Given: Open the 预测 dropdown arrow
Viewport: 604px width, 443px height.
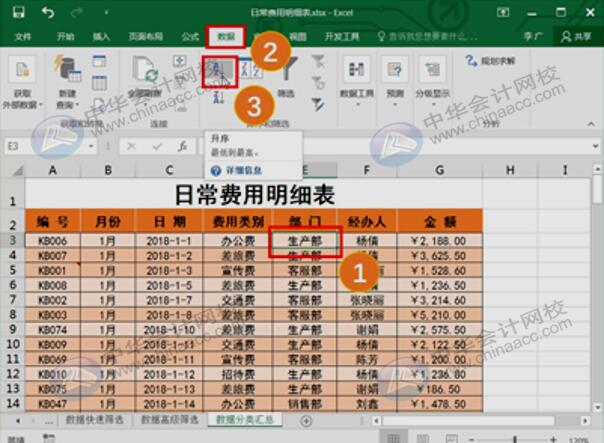Looking at the screenshot, I should coord(395,104).
